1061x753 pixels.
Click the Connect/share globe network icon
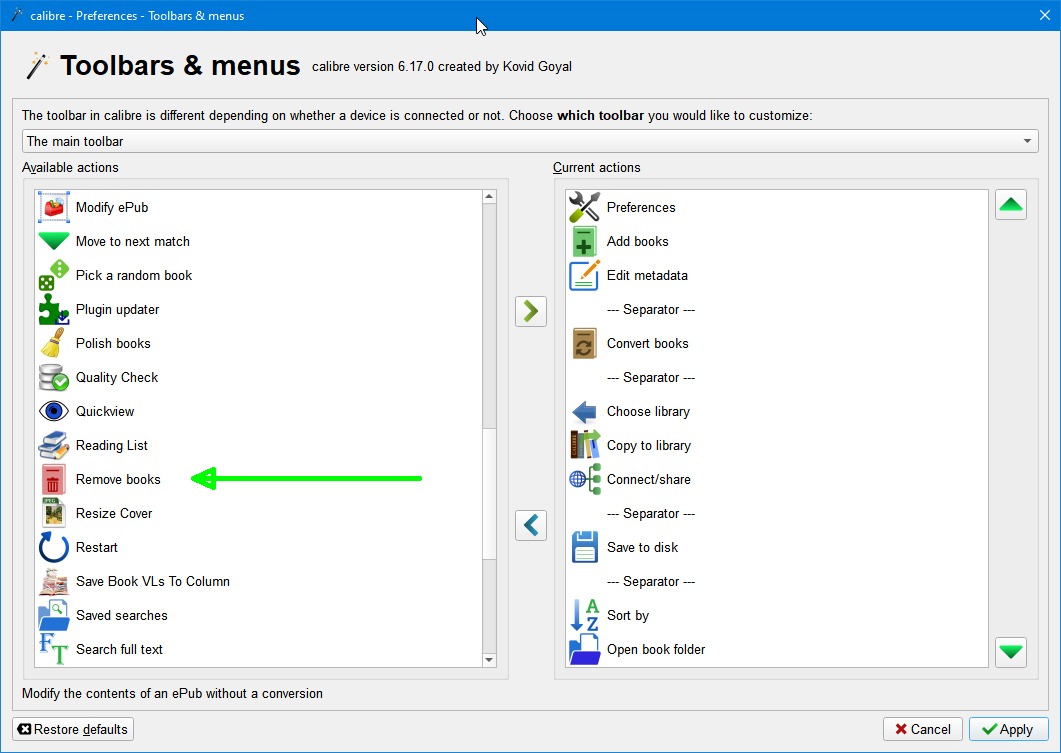[x=584, y=479]
